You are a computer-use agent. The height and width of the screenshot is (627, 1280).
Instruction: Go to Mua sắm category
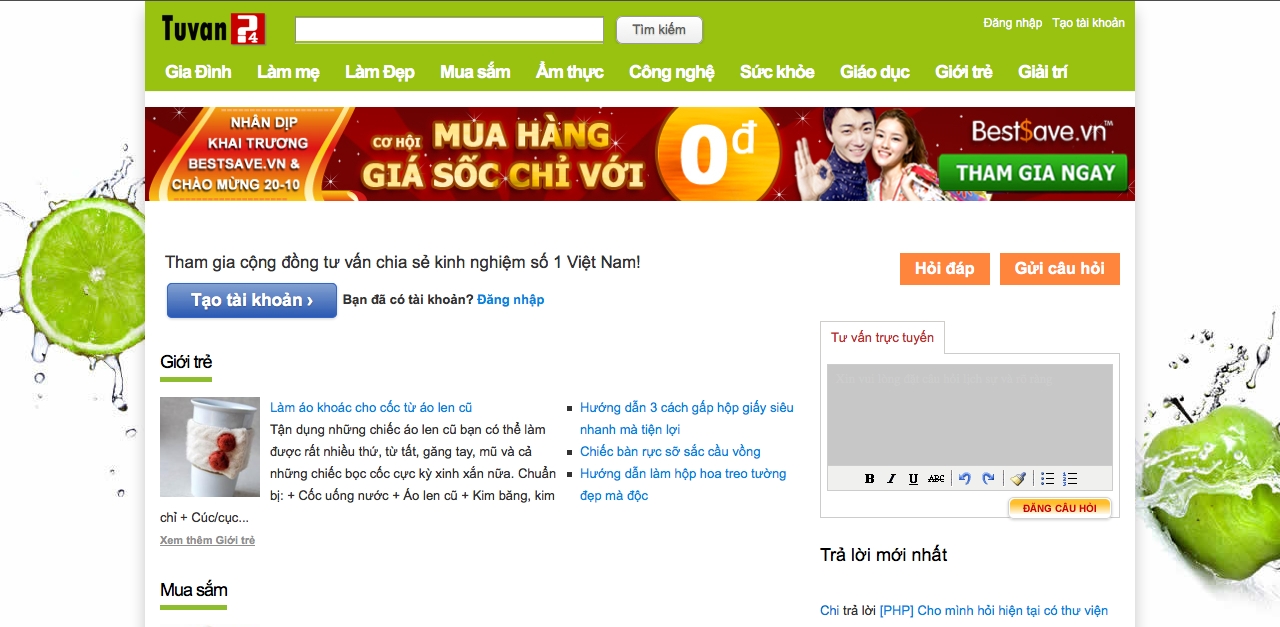(475, 72)
